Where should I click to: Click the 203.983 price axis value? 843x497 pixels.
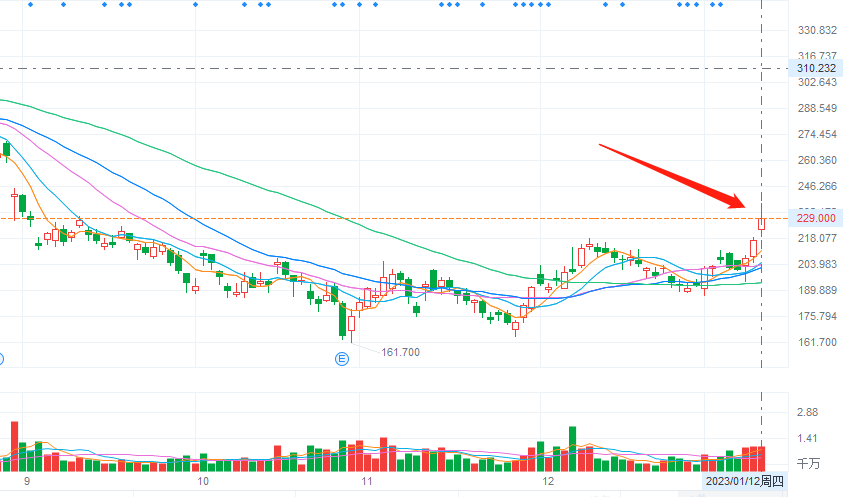click(x=817, y=264)
